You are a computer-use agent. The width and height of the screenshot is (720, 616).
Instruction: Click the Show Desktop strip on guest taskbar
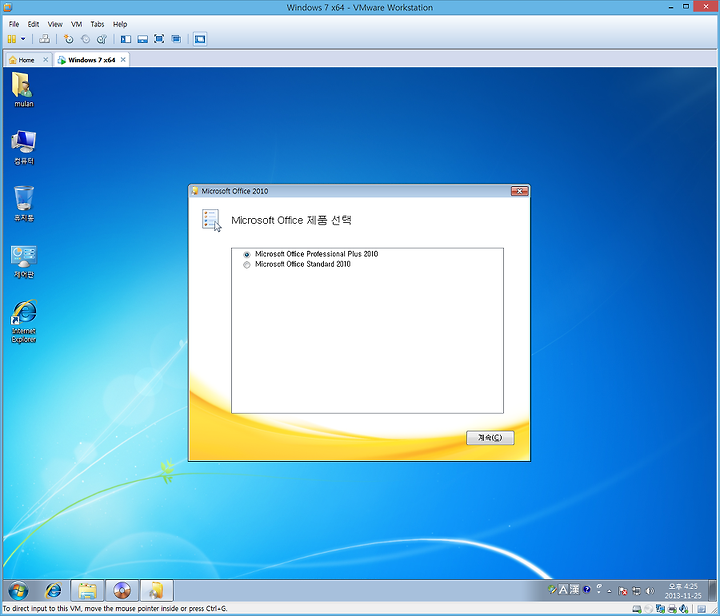point(711,591)
